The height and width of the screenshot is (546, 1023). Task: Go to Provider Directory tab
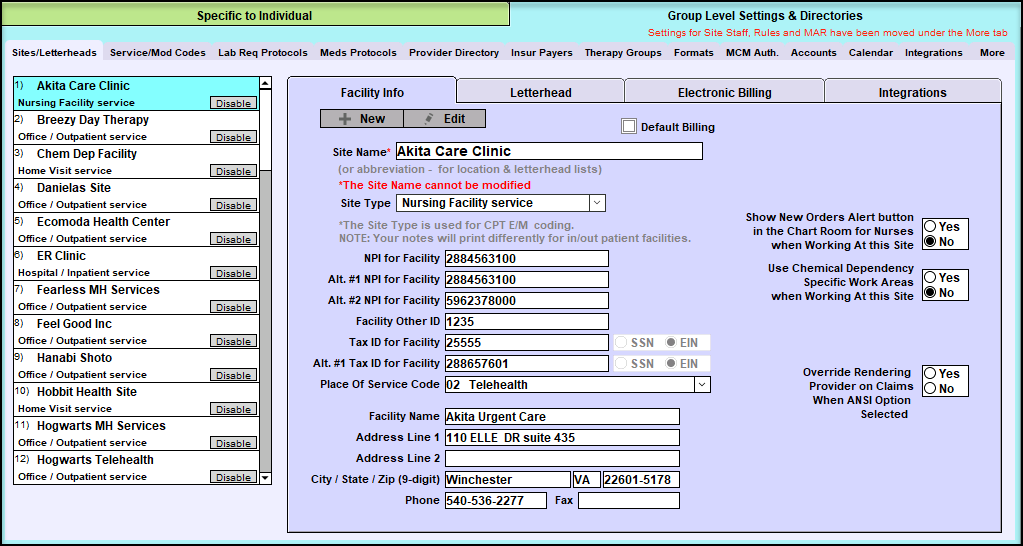tap(453, 53)
